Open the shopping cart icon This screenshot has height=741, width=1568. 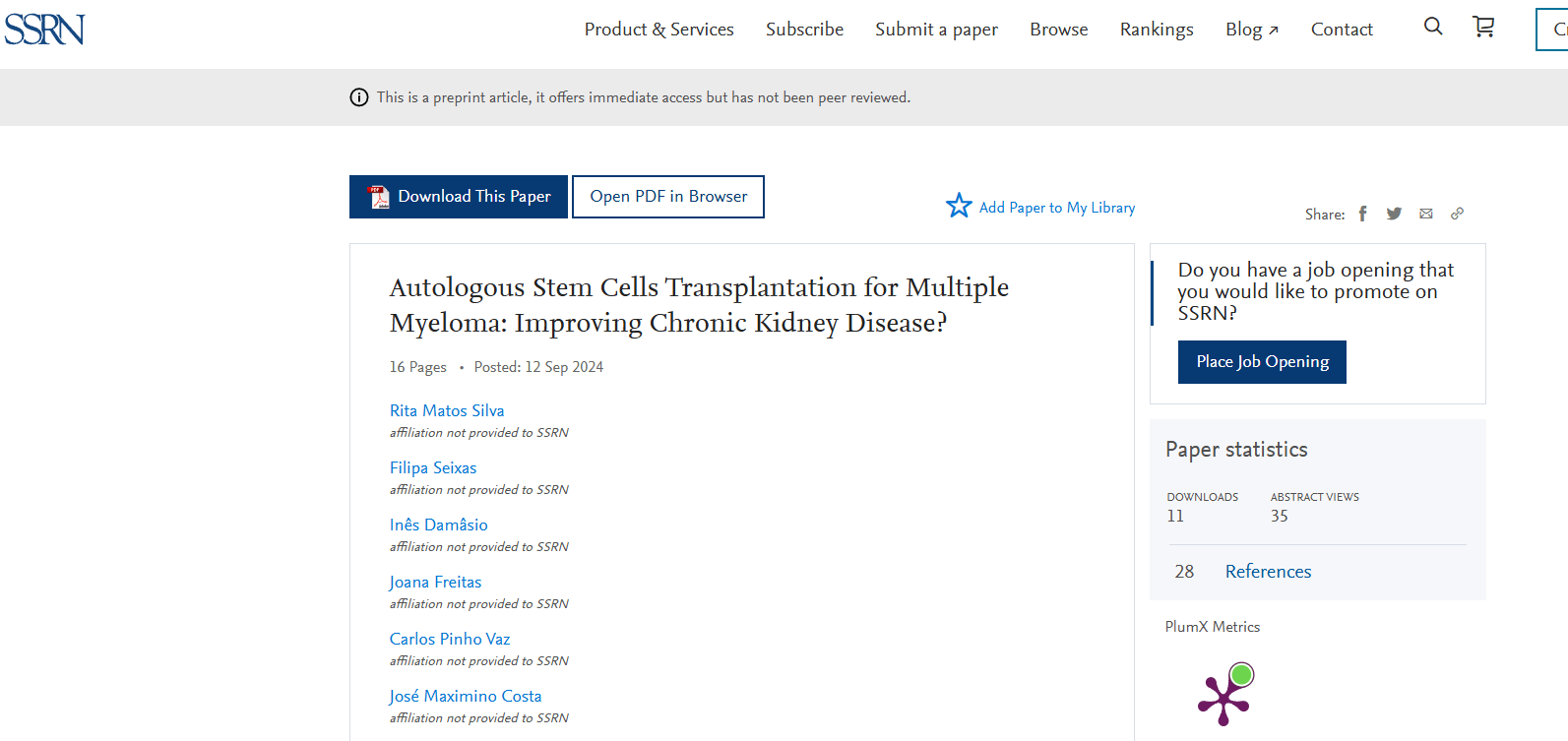[x=1483, y=27]
